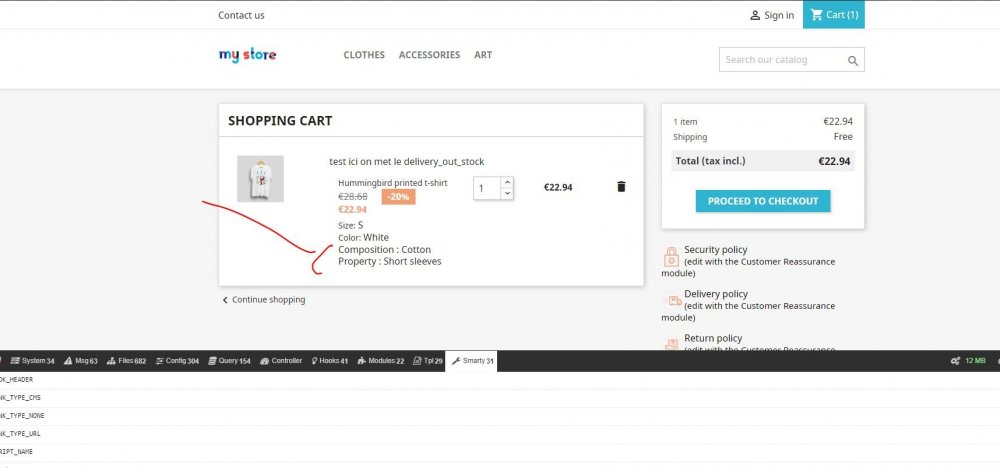The image size is (1000, 468).
Task: Increase the quantity with the up arrow
Action: click(507, 182)
